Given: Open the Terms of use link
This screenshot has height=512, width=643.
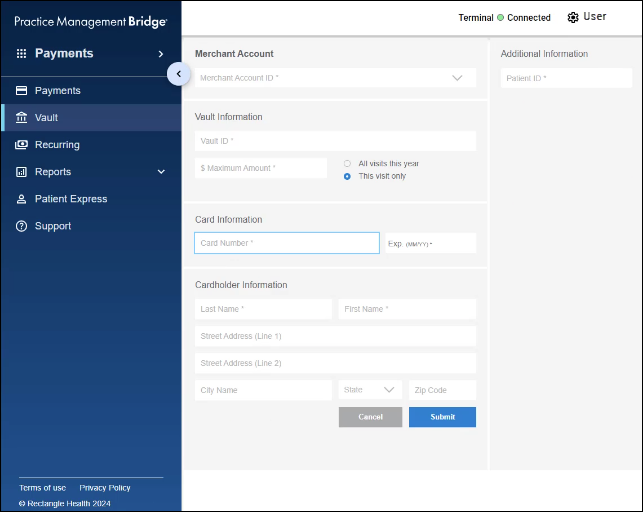Looking at the screenshot, I should pyautogui.click(x=42, y=488).
